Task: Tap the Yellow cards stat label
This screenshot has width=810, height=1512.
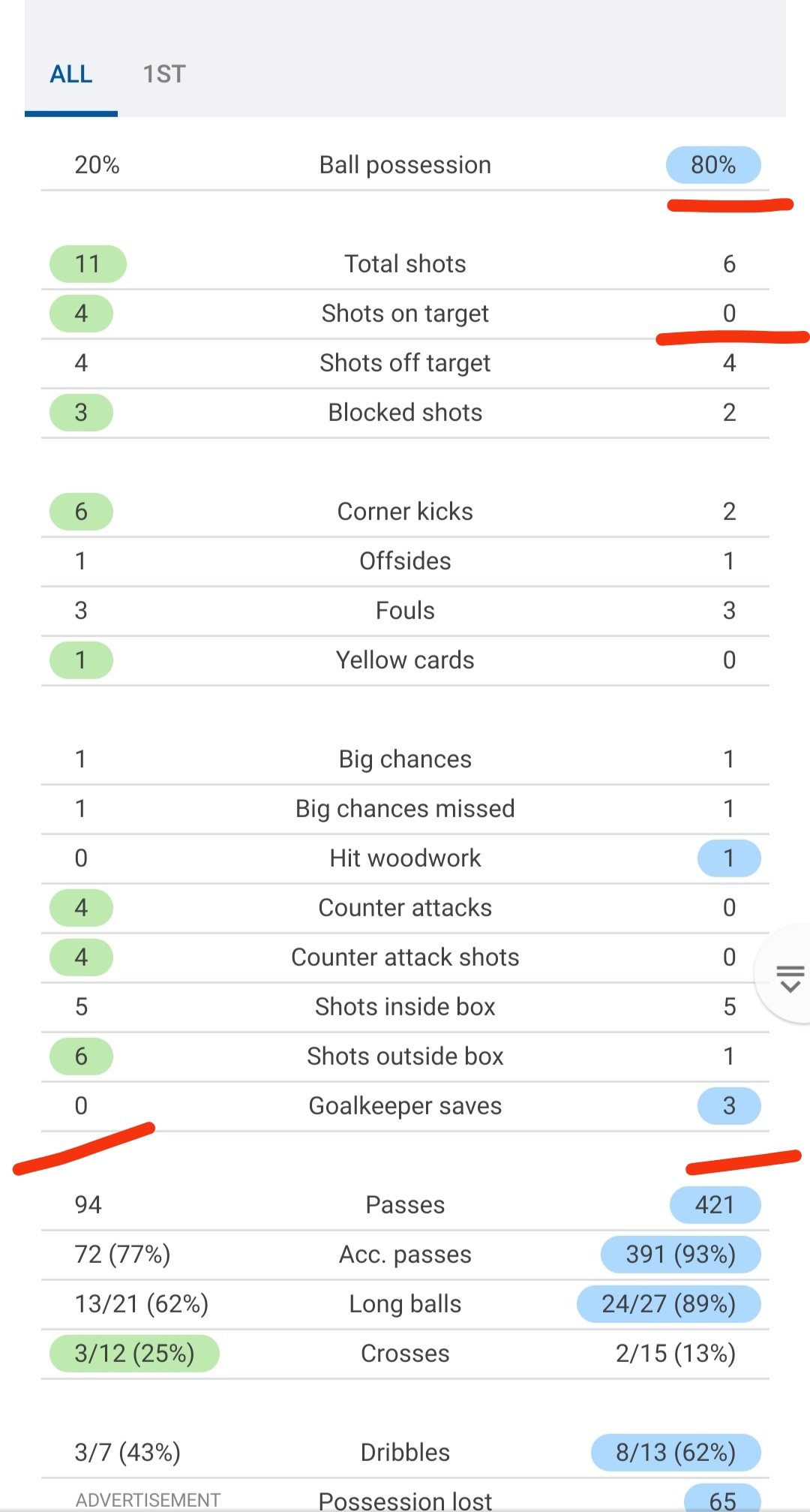Action: (405, 660)
